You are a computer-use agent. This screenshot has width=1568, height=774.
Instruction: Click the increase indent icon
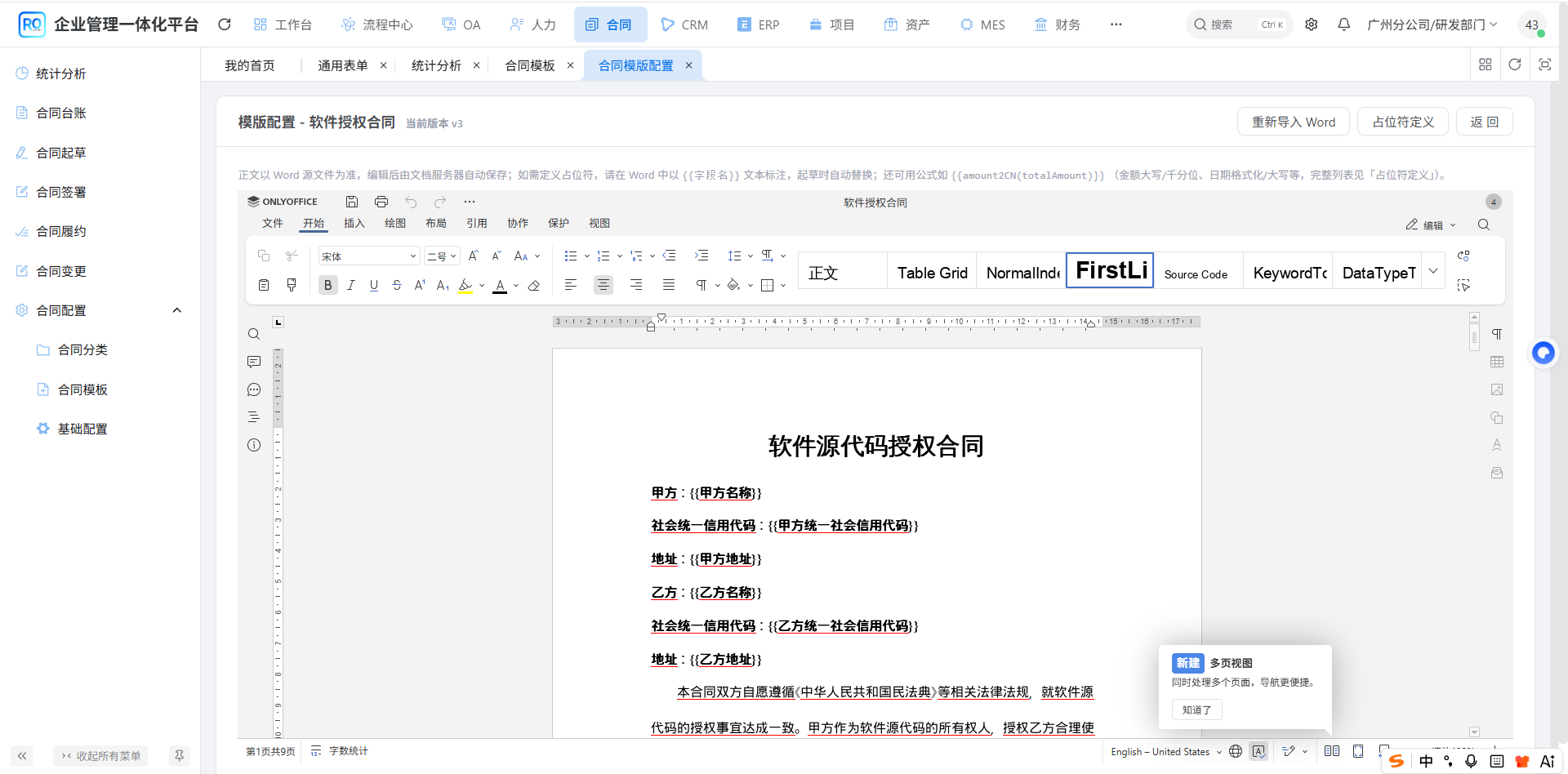pyautogui.click(x=702, y=256)
